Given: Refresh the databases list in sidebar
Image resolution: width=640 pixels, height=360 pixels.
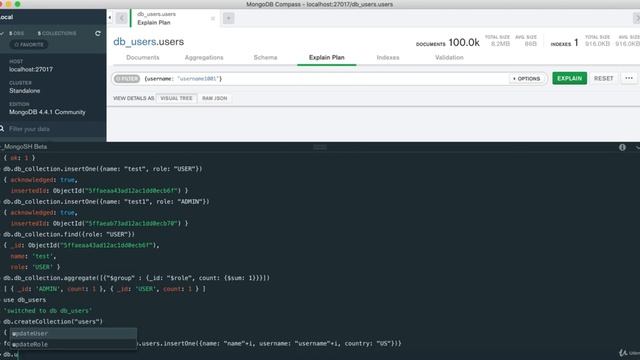Looking at the screenshot, I should tap(98, 33).
